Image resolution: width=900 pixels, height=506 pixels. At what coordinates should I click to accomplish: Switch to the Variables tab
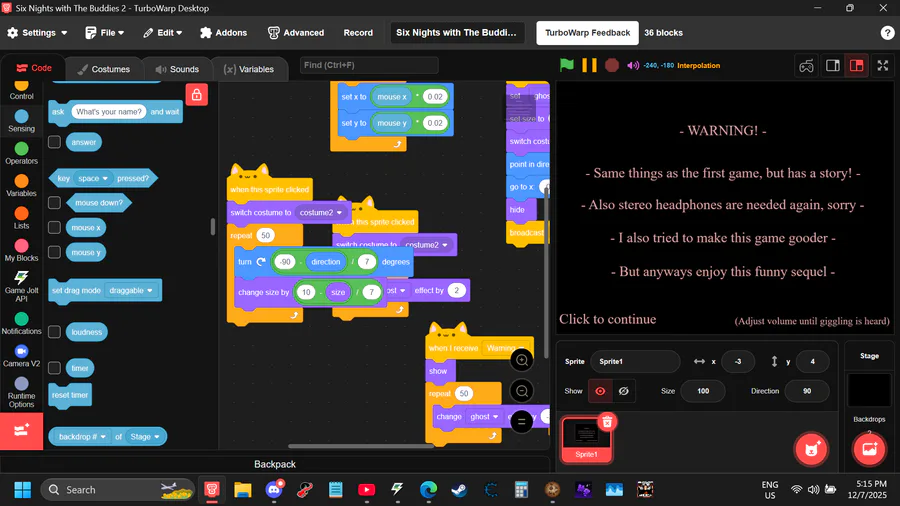click(x=249, y=69)
